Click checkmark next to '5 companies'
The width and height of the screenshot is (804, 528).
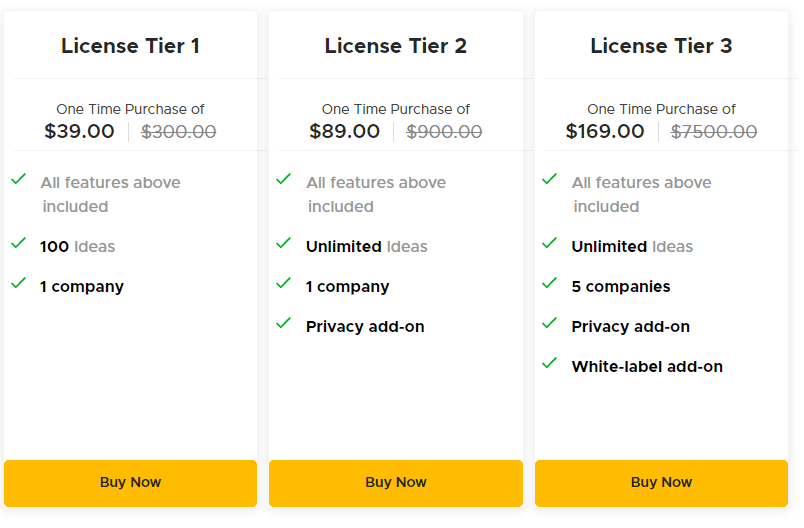pos(549,283)
